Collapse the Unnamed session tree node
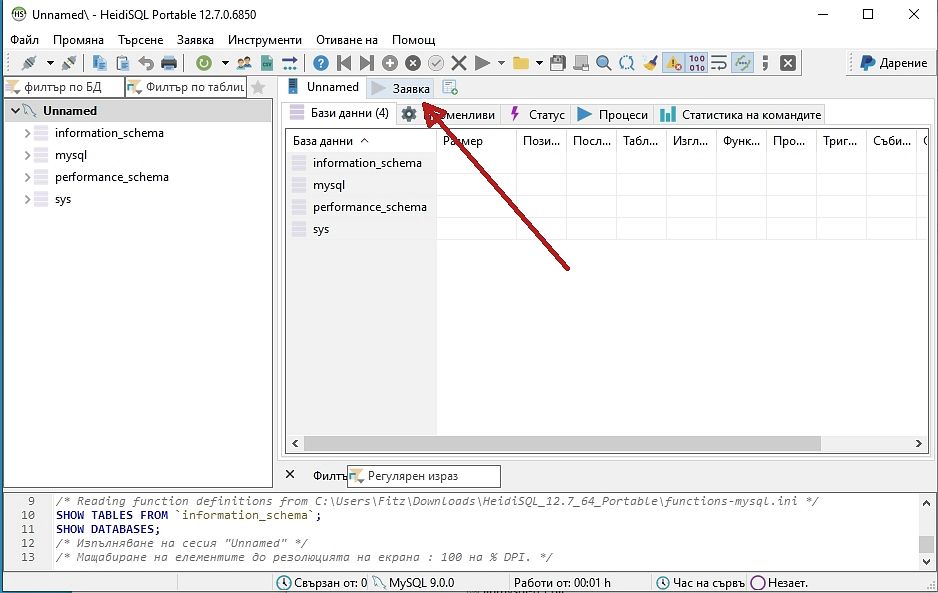The image size is (938, 593). (15, 111)
